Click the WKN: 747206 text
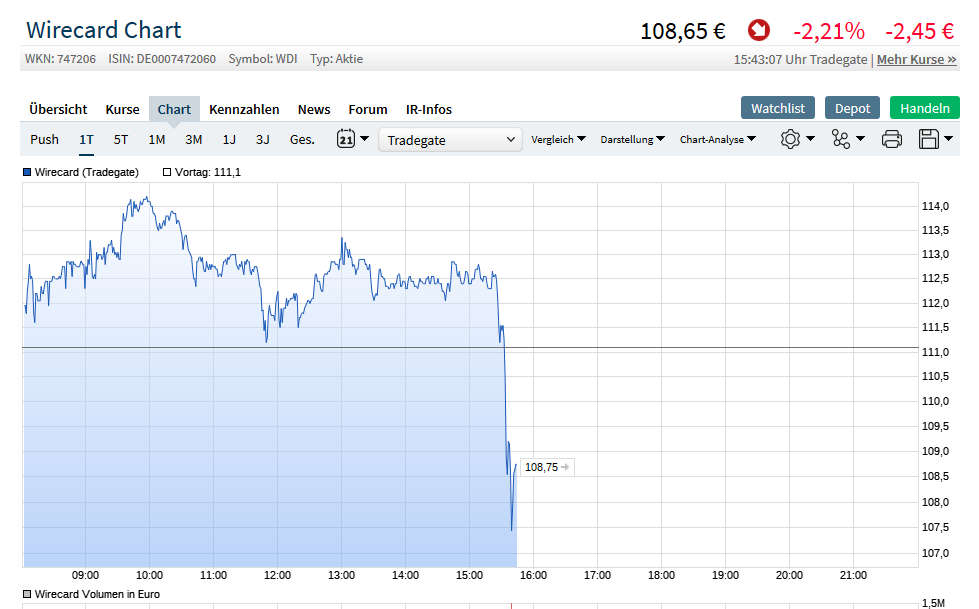This screenshot has width=979, height=609. click(61, 59)
